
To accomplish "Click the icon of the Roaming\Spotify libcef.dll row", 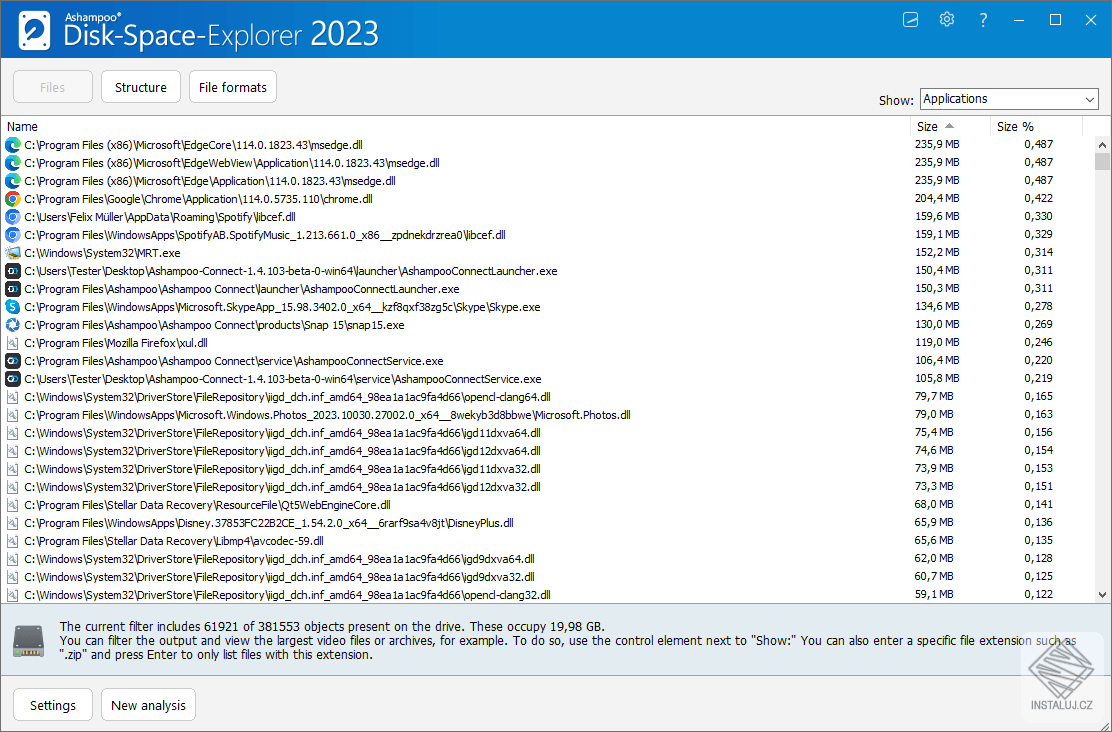I will point(13,217).
